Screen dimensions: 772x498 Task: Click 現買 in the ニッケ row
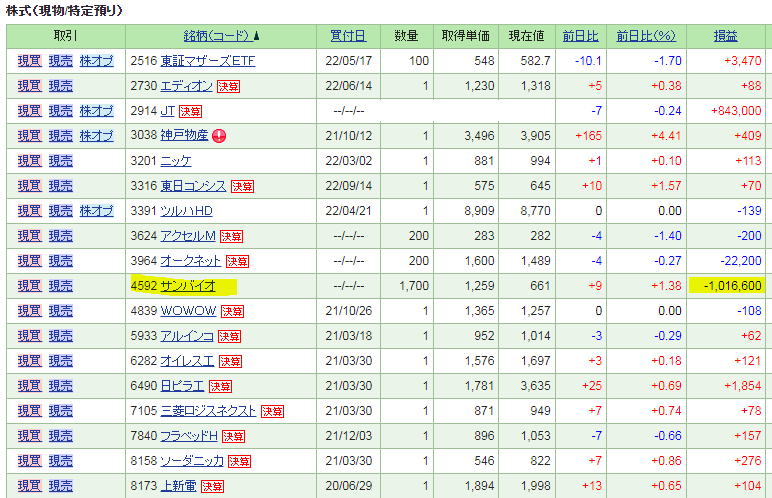tap(30, 161)
